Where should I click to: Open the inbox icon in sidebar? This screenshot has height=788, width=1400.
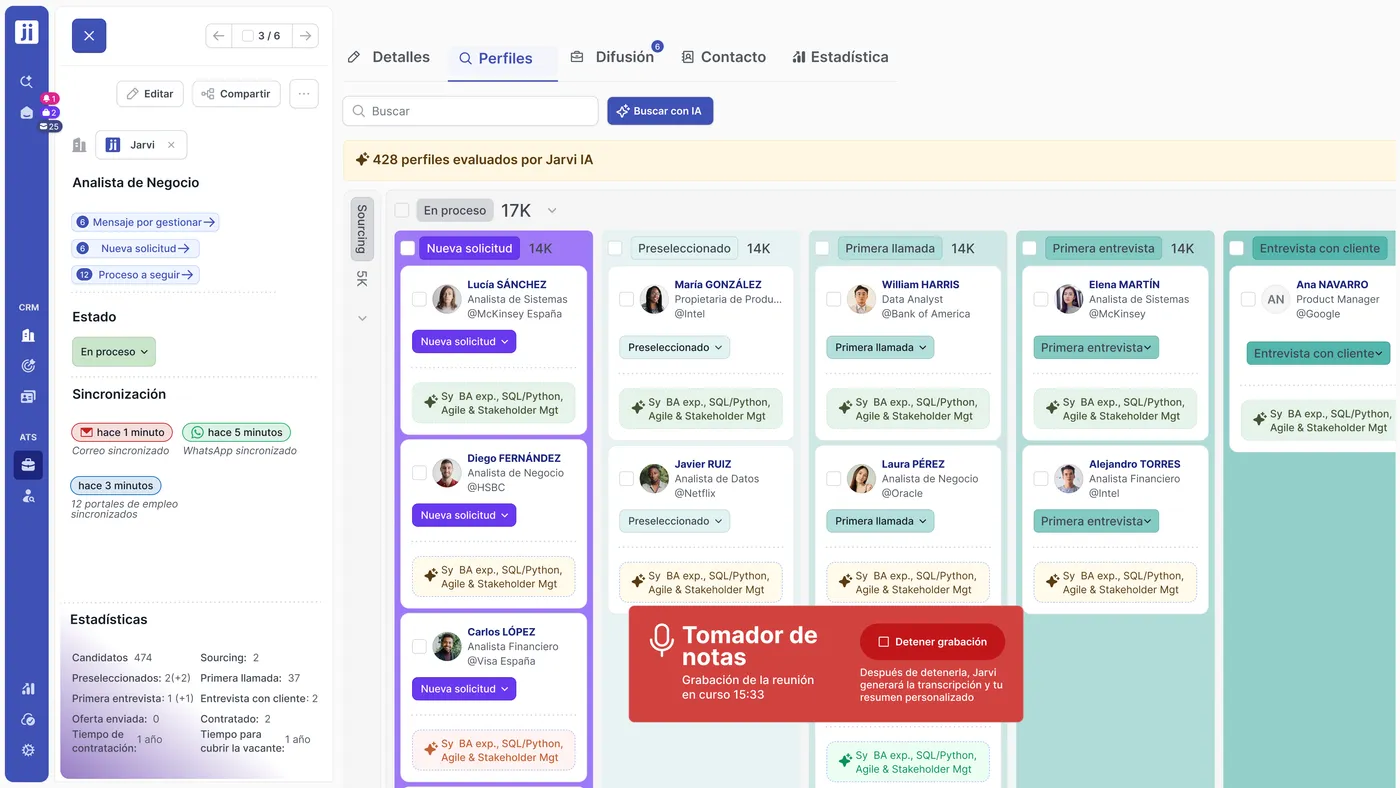[27, 113]
